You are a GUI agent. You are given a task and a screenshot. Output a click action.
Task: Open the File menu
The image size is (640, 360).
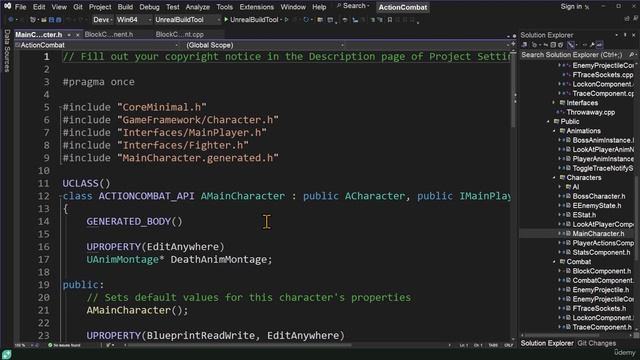[20, 7]
